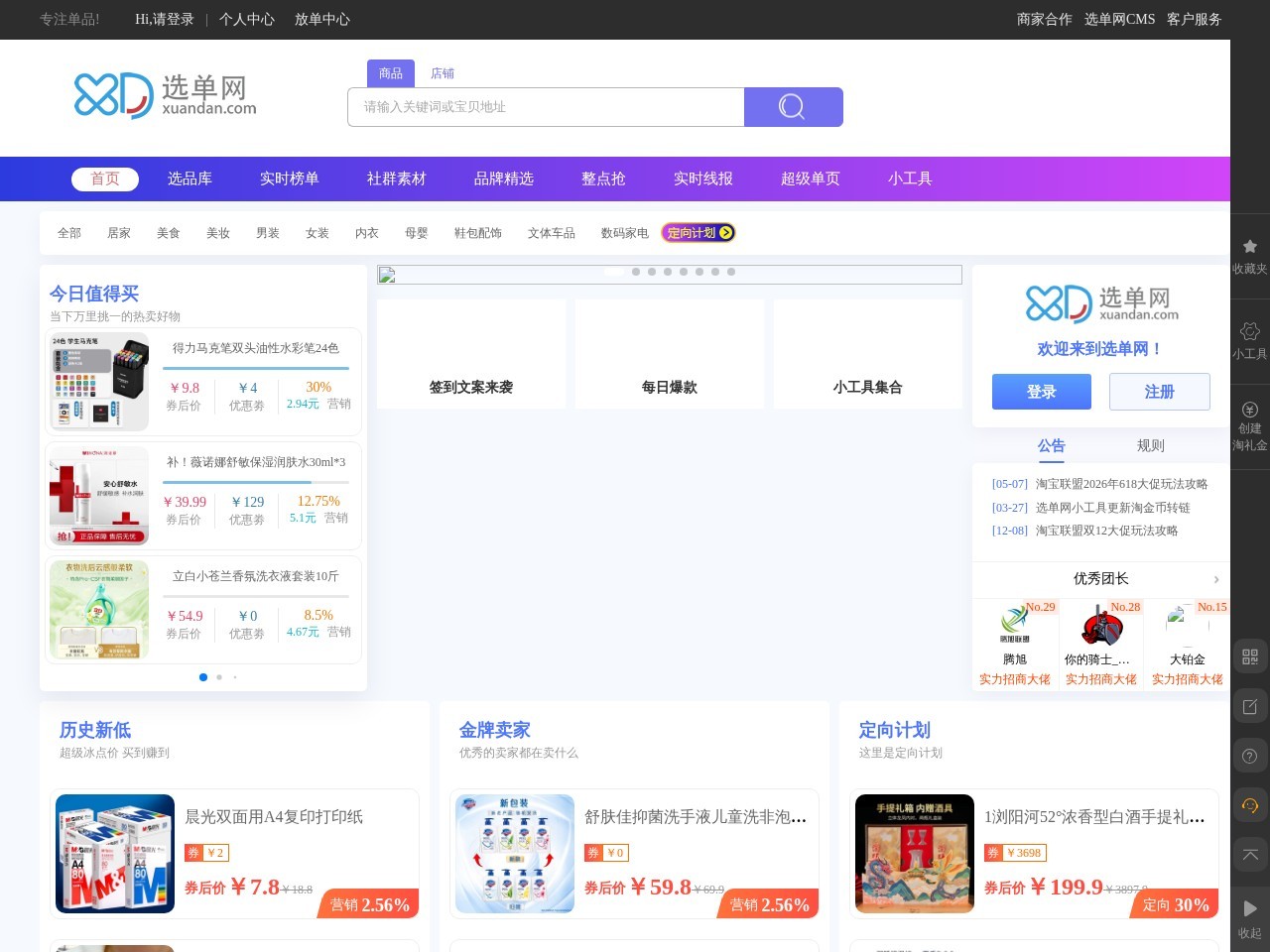Select the second carousel dot in 今日值得买
This screenshot has width=1270, height=952.
[x=219, y=677]
